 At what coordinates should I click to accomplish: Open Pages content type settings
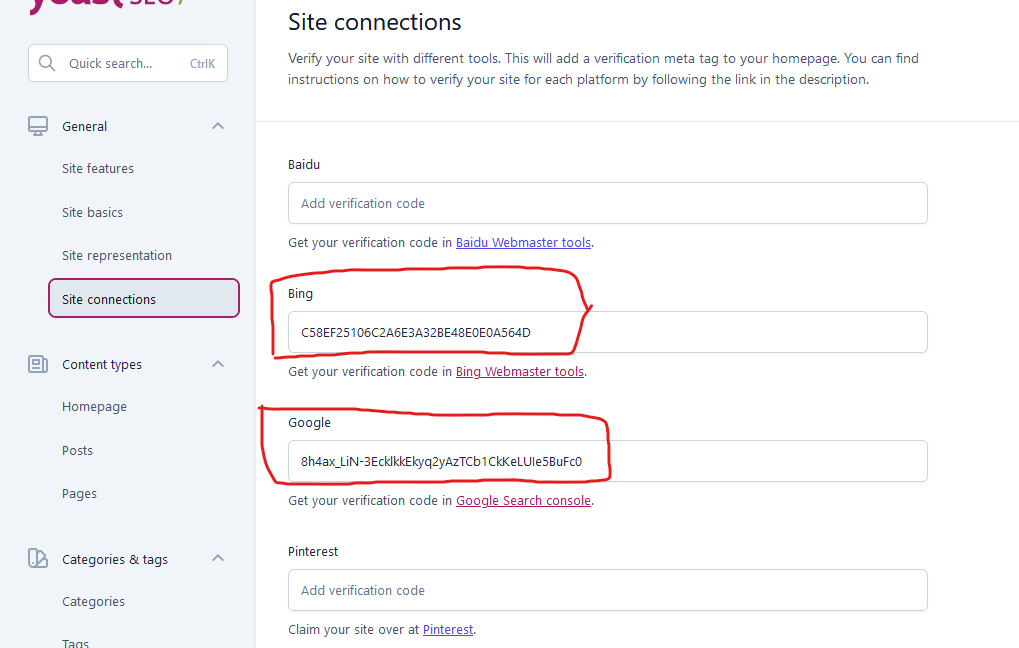79,494
